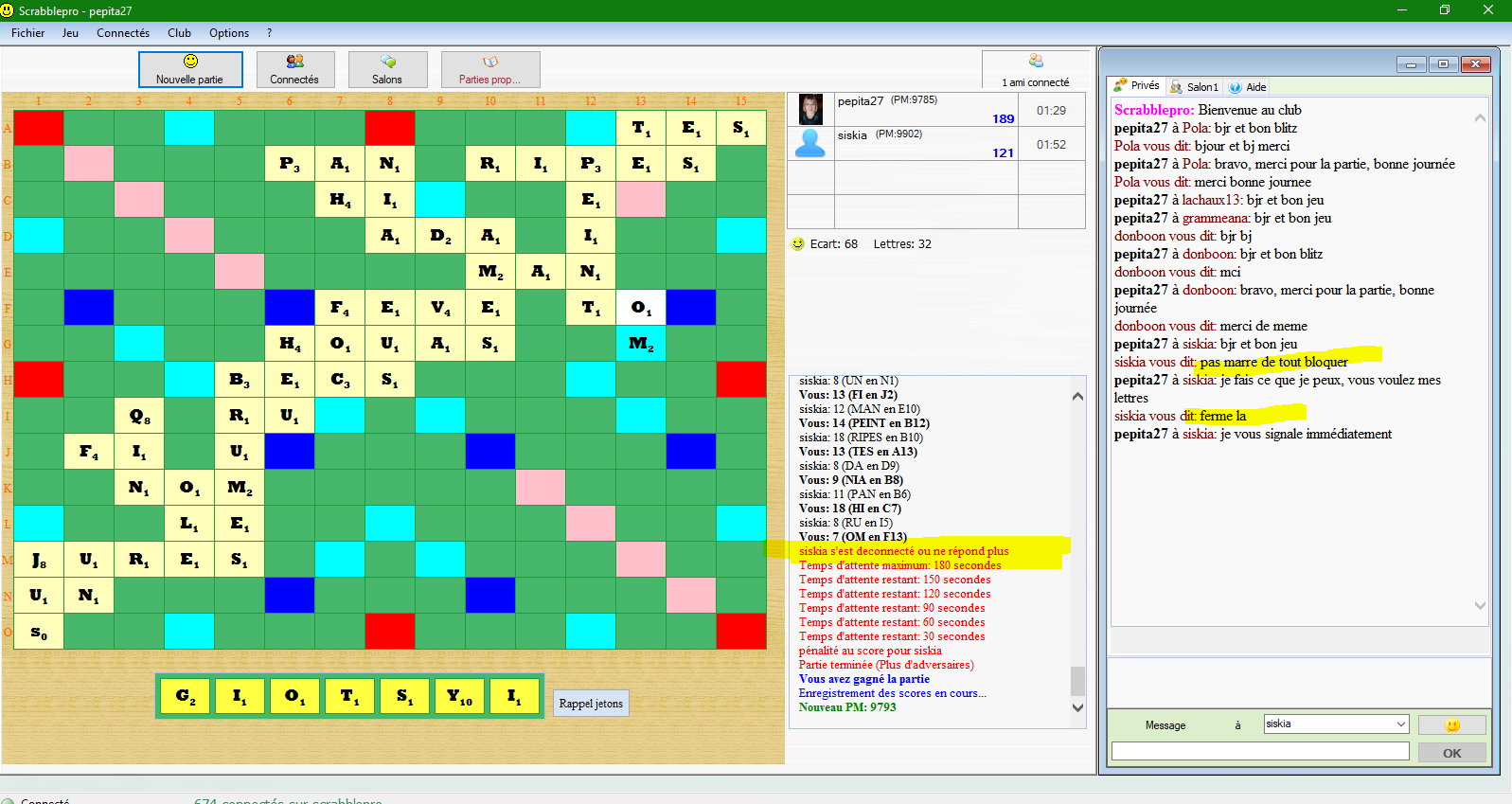Open the Aide help tab
The width and height of the screenshot is (1512, 804).
1248,86
